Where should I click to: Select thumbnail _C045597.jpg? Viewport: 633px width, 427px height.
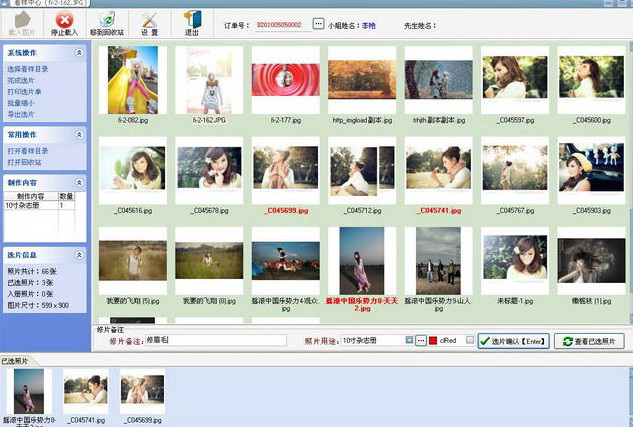click(515, 80)
